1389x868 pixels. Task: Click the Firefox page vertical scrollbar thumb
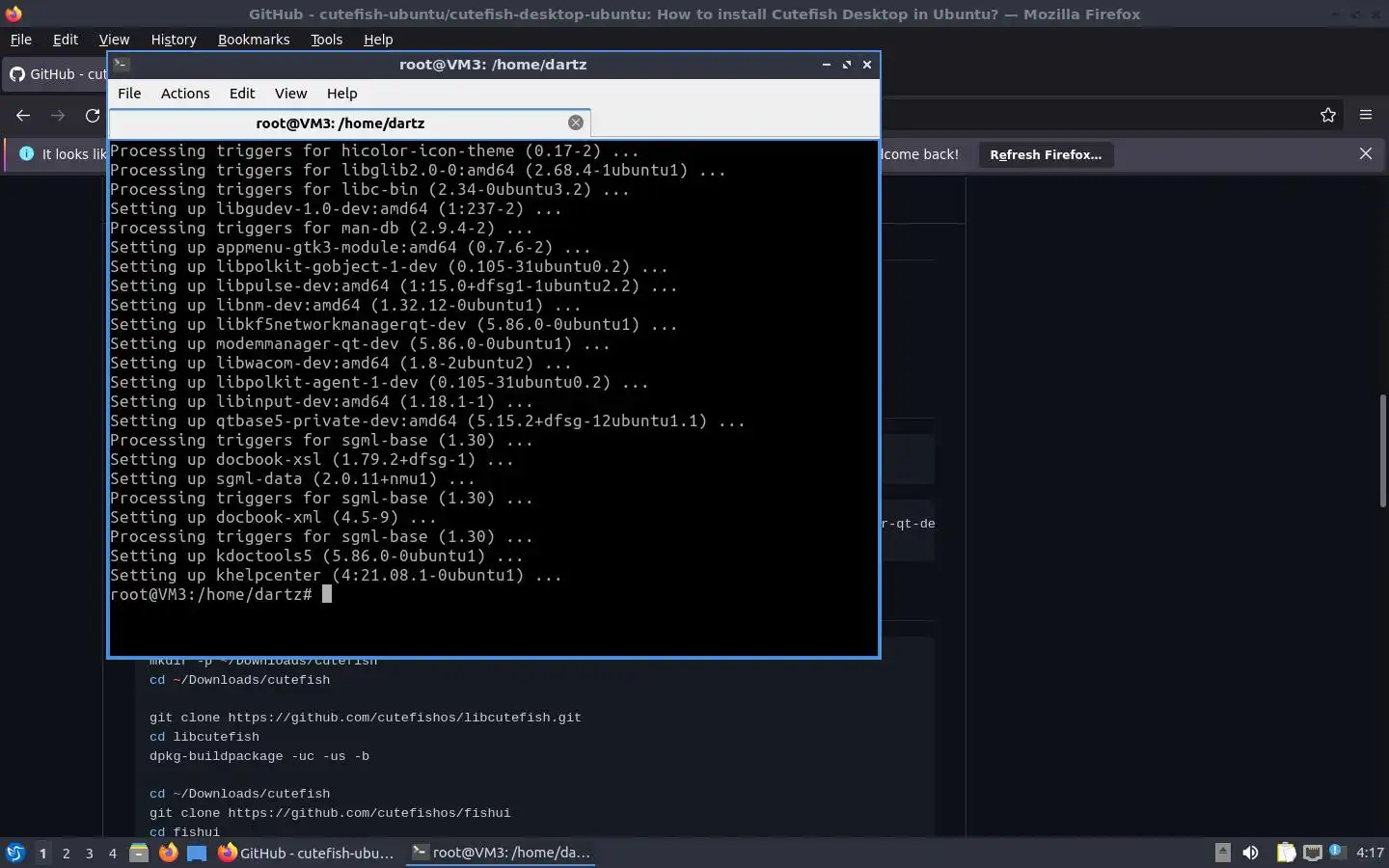pyautogui.click(x=1382, y=450)
